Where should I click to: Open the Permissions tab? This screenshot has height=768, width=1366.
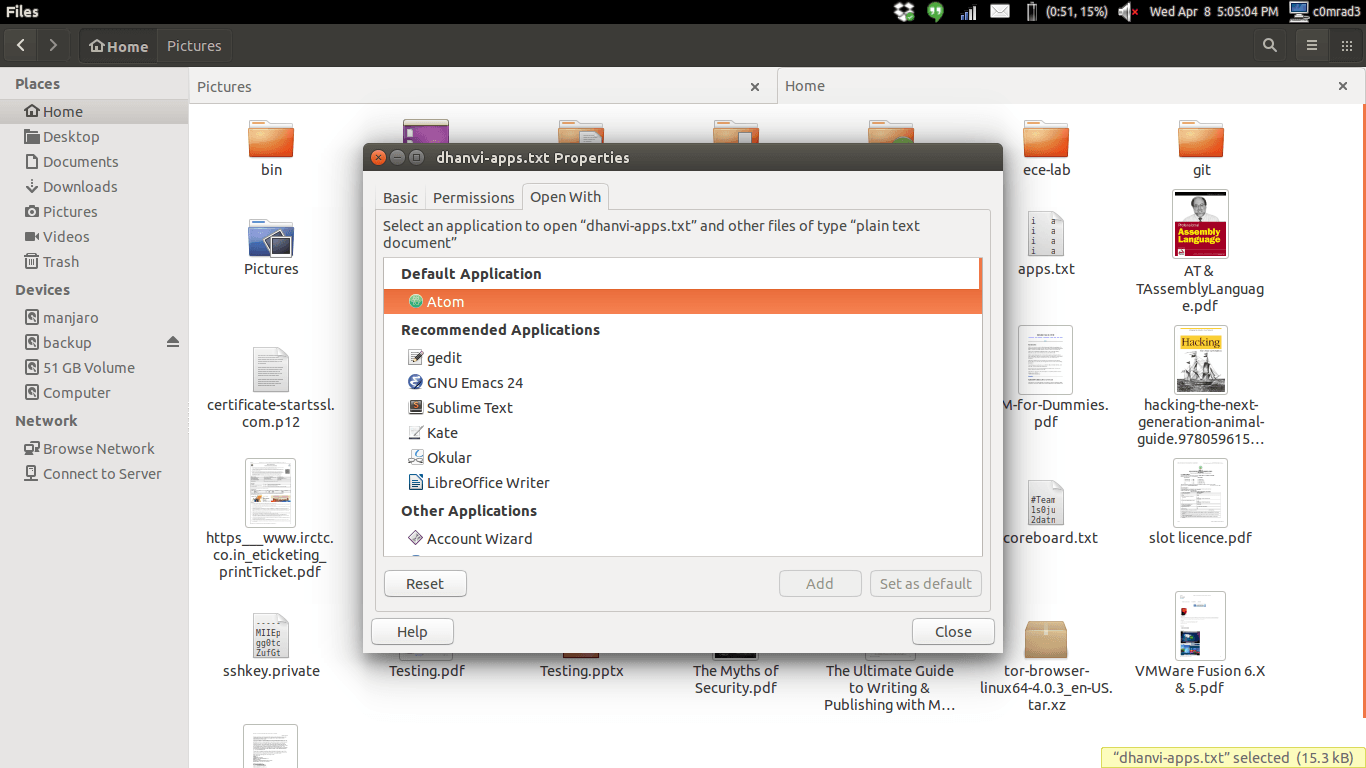pos(473,198)
